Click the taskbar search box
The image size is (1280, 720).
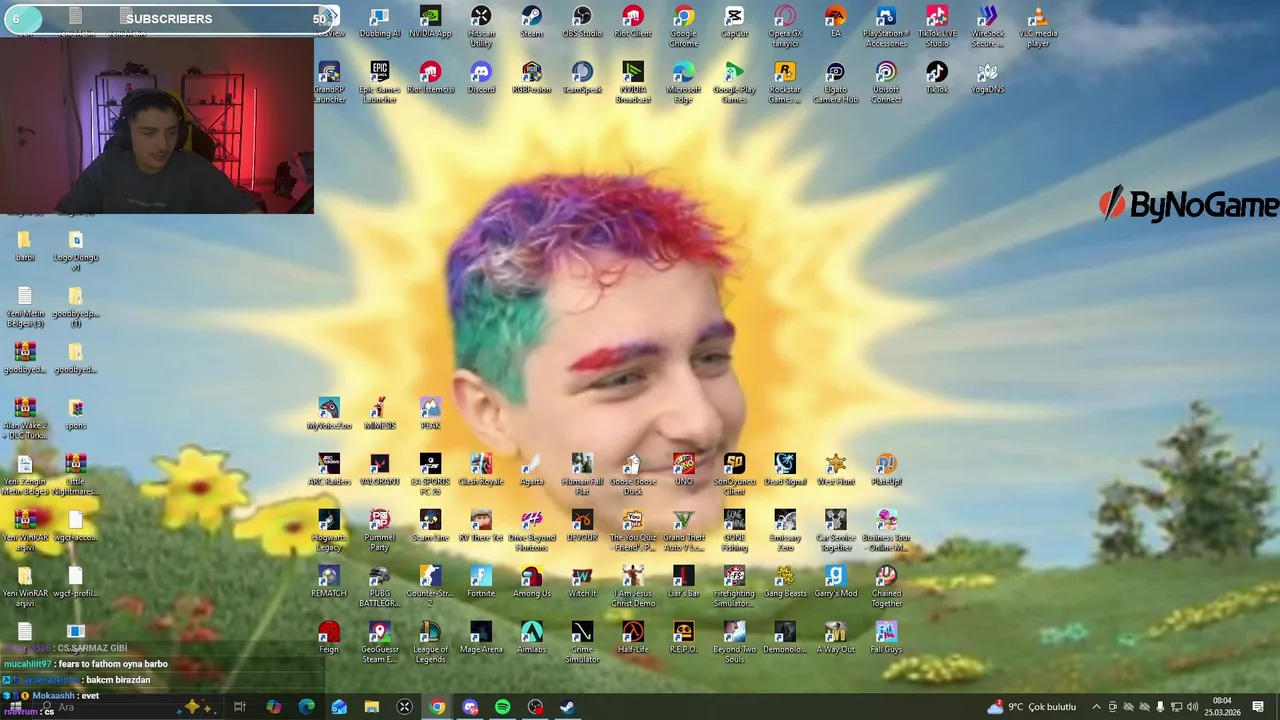pos(130,707)
